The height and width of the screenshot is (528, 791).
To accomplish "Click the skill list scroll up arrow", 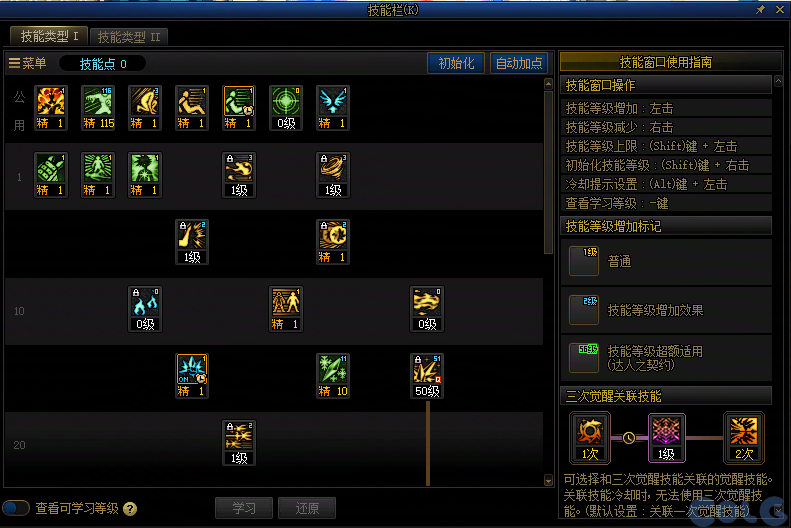I will click(548, 84).
